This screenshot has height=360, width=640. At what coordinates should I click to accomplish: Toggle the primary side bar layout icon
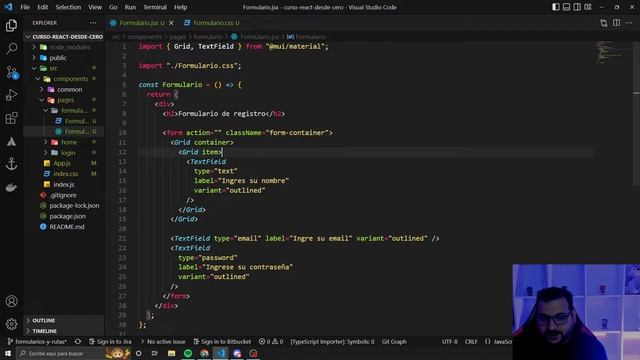(556, 7)
